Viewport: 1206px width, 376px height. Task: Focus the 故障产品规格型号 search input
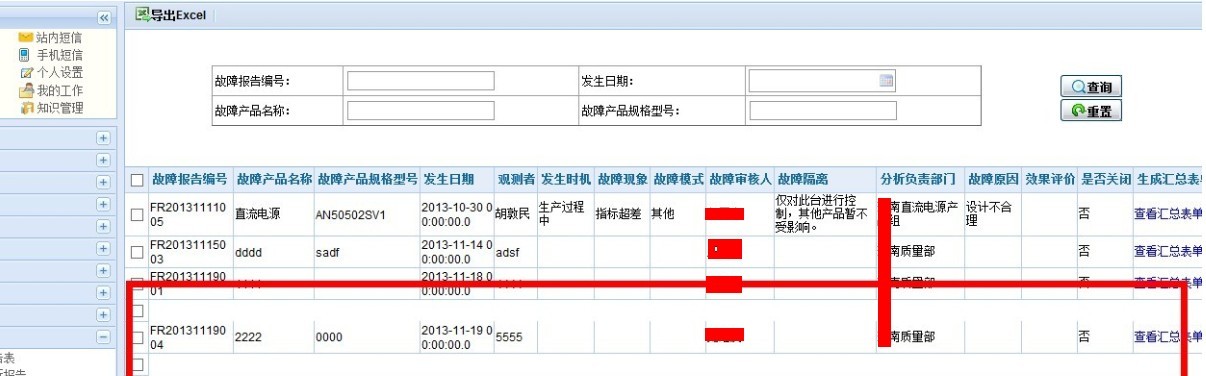[x=822, y=110]
